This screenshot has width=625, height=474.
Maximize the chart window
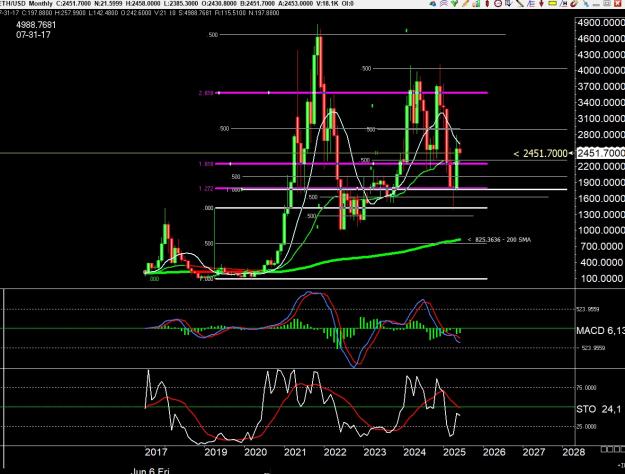[607, 3]
